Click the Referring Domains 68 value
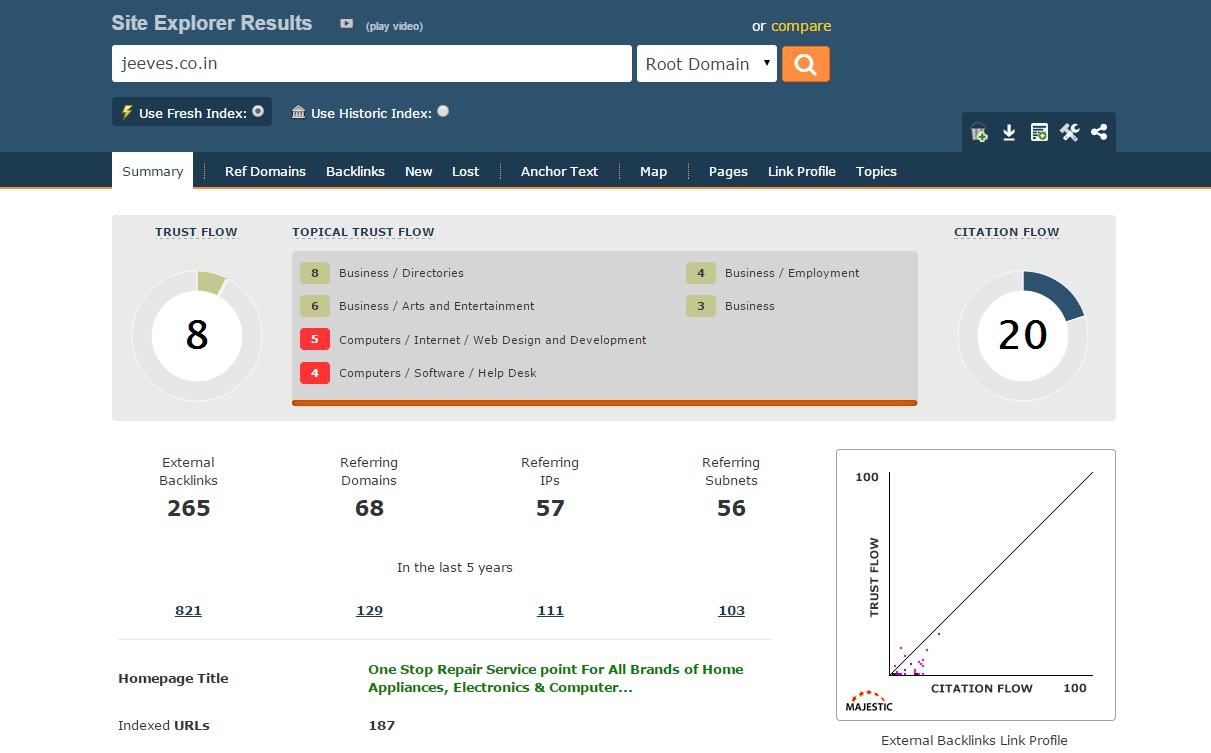Screen dimensions: 1211x753 (x=369, y=508)
